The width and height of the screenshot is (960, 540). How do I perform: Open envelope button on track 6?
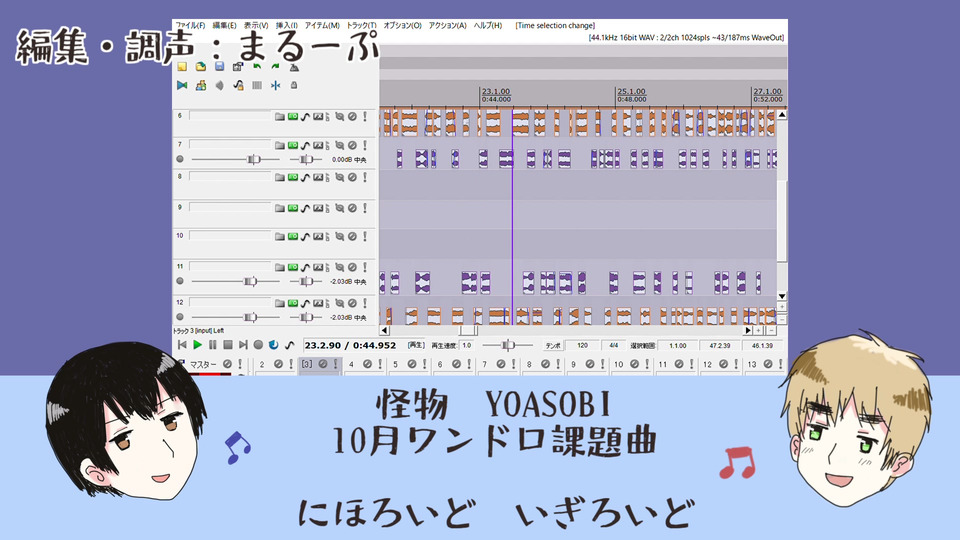tap(305, 116)
